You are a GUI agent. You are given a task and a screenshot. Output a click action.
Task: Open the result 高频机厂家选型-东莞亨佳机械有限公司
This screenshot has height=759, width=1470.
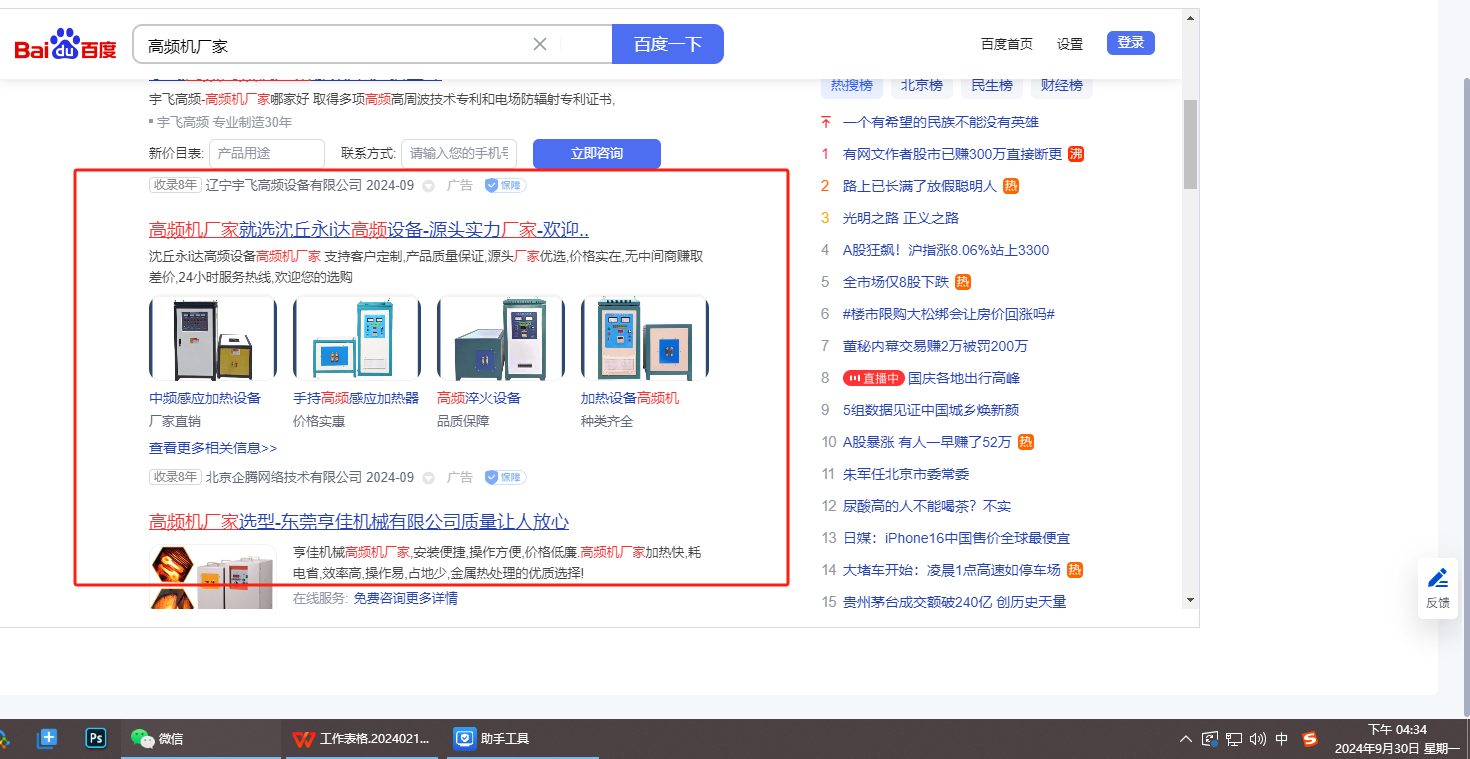click(x=359, y=522)
